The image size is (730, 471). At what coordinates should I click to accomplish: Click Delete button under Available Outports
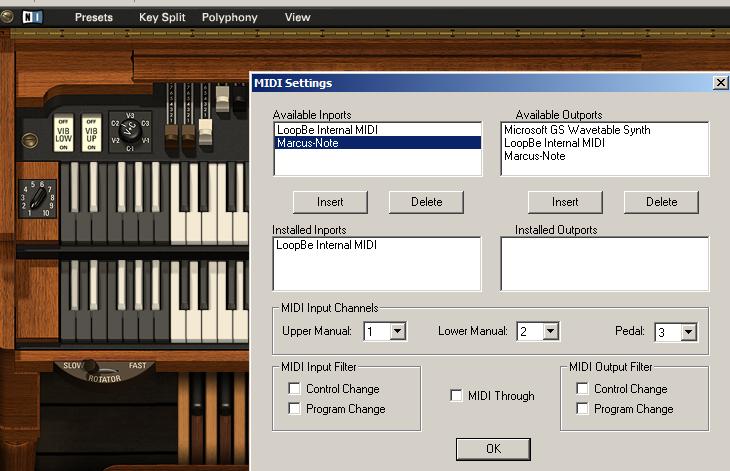[x=662, y=202]
